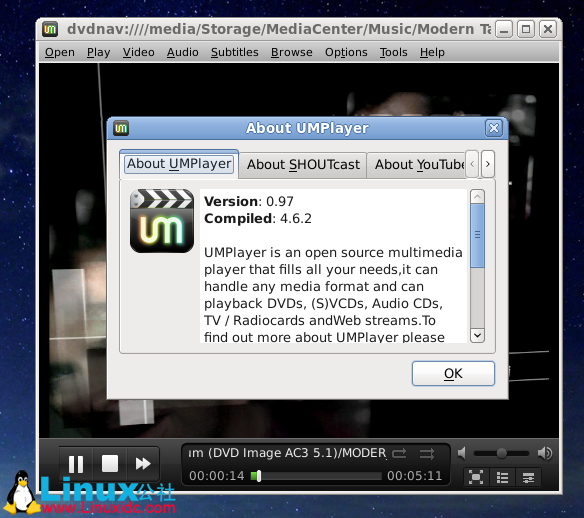Click the vertical scrollbar thumb in the About dialog
This screenshot has width=584, height=518.
point(477,235)
